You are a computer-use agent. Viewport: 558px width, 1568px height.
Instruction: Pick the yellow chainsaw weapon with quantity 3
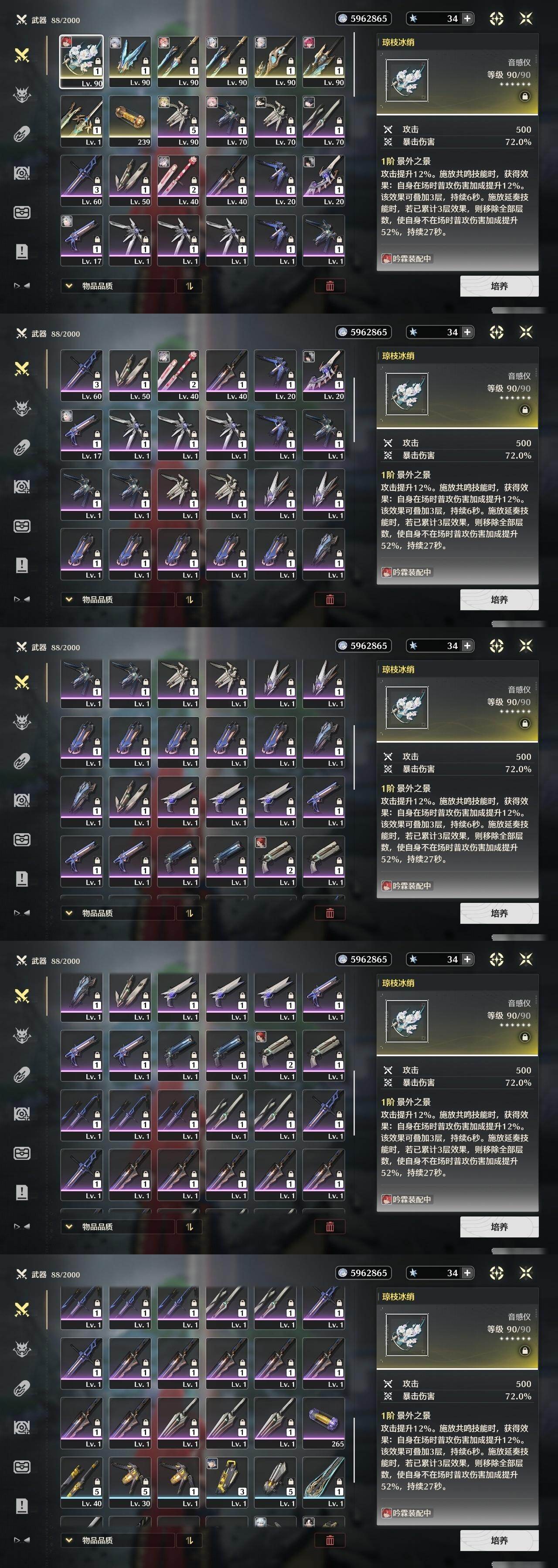pyautogui.click(x=227, y=1482)
